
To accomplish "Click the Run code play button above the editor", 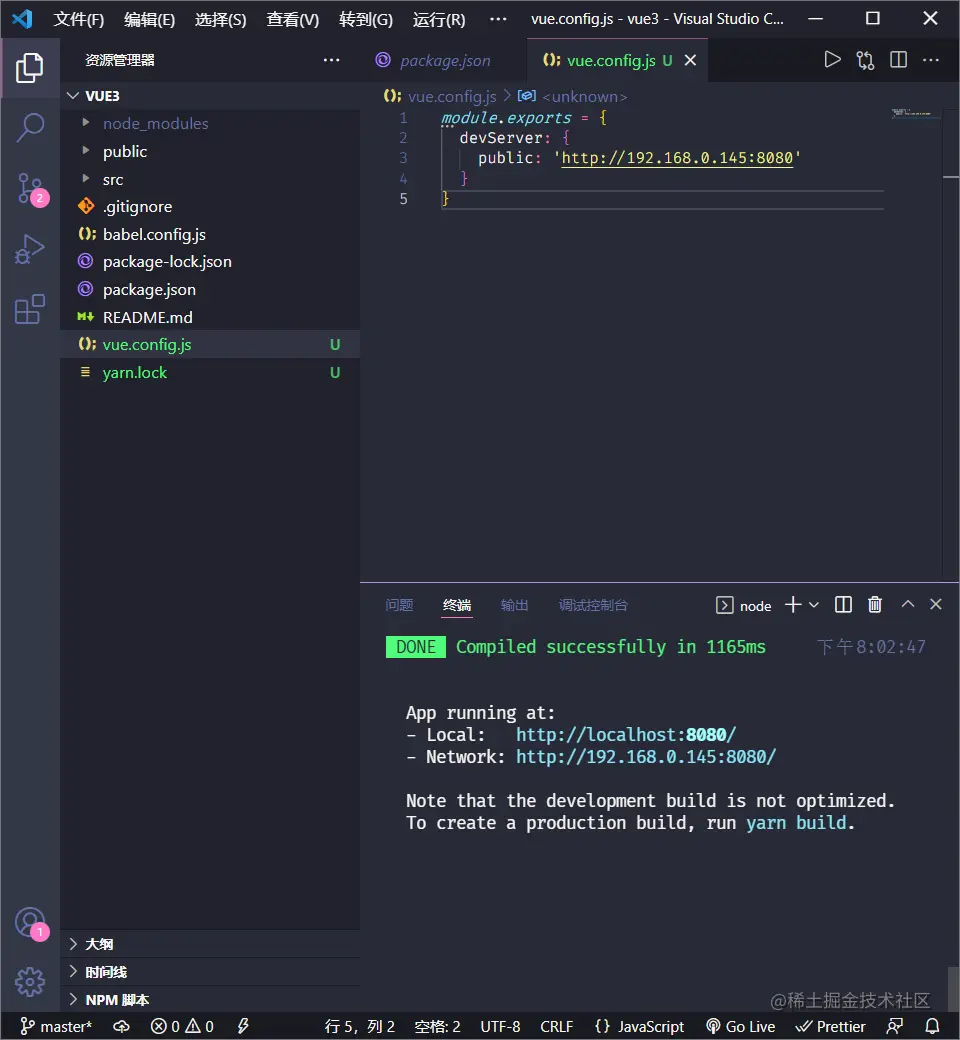I will pos(833,59).
